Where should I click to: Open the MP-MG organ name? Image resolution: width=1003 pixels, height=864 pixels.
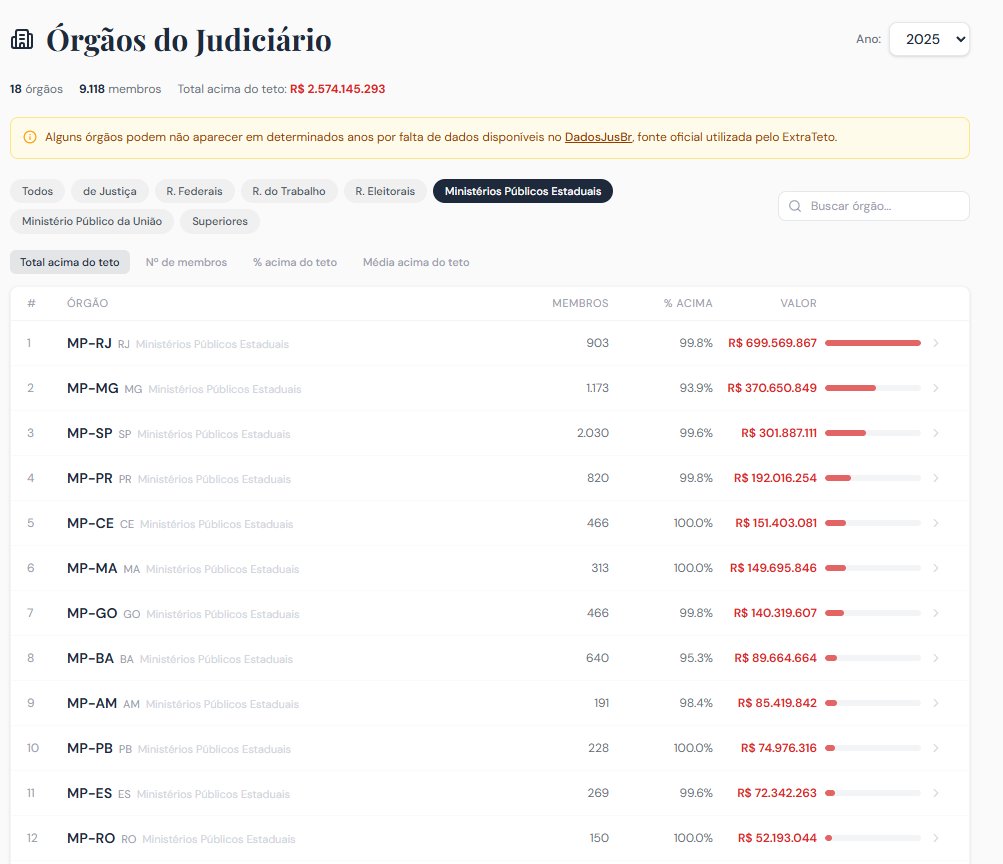[x=93, y=388]
